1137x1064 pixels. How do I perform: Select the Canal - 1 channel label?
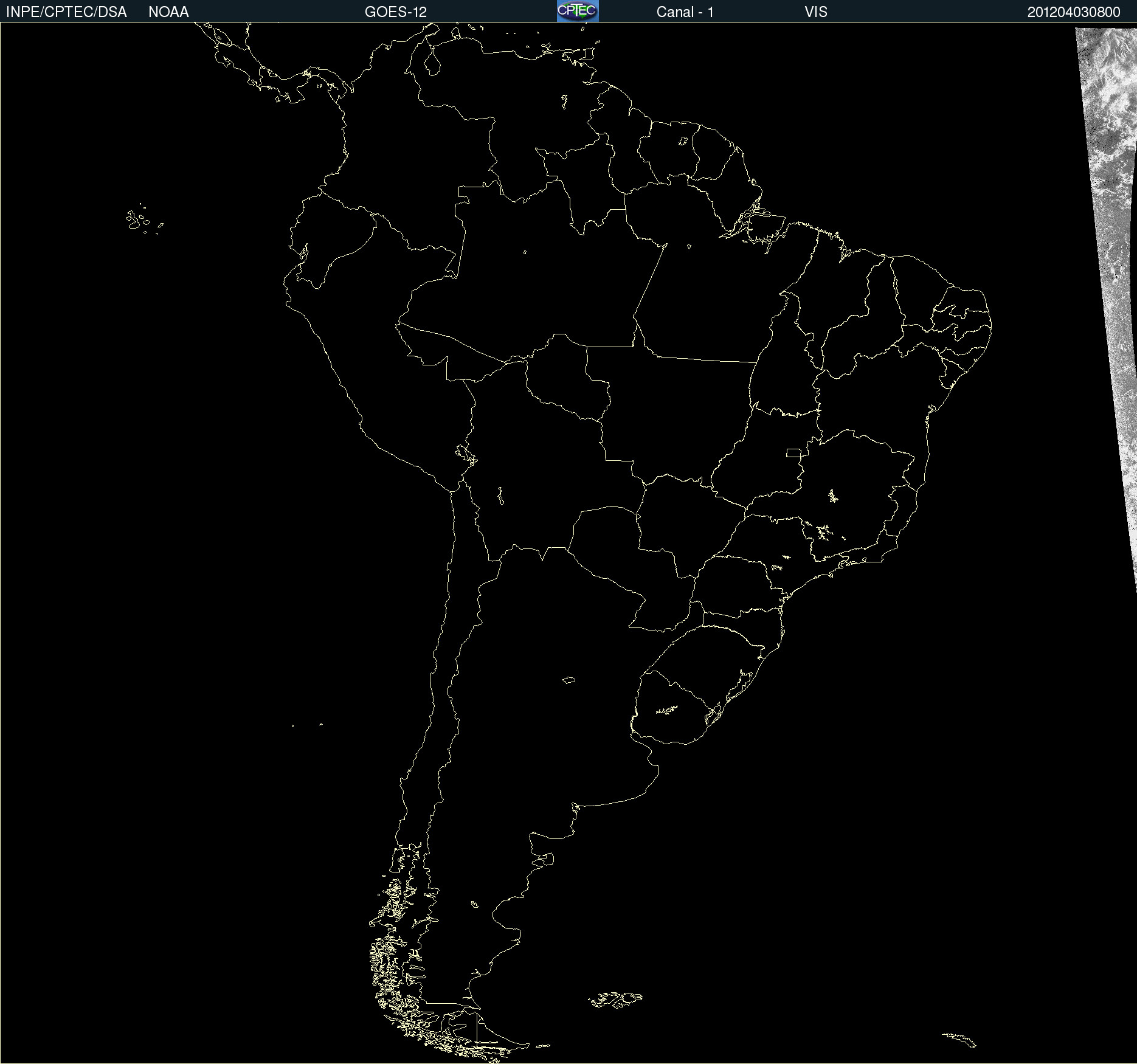tap(685, 12)
